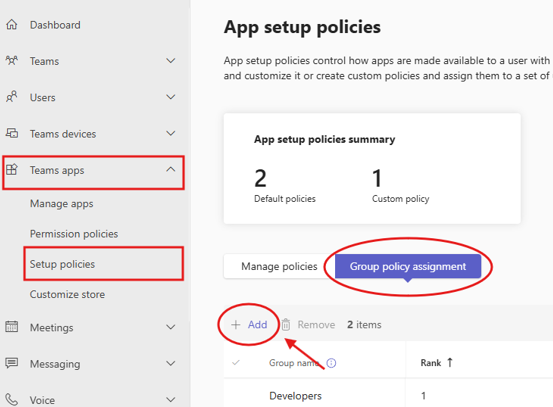The height and width of the screenshot is (407, 553).
Task: Switch to the Manage policies tab
Action: 279,266
